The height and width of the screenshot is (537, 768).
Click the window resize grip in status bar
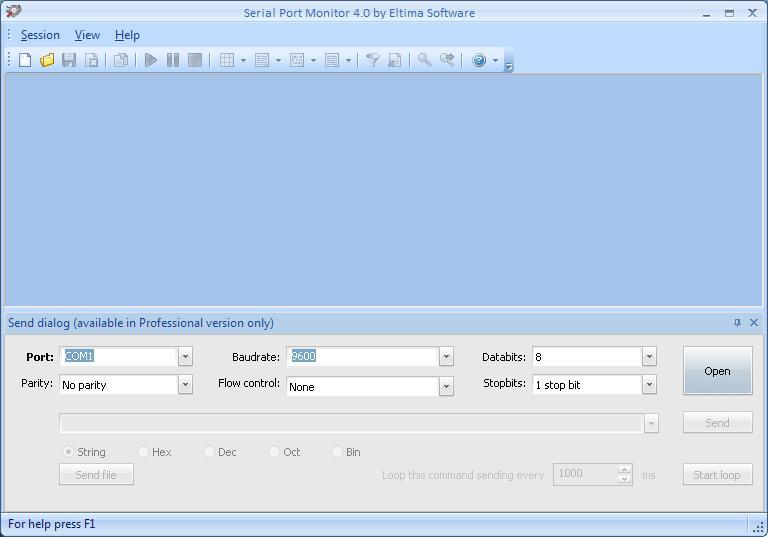(x=758, y=528)
